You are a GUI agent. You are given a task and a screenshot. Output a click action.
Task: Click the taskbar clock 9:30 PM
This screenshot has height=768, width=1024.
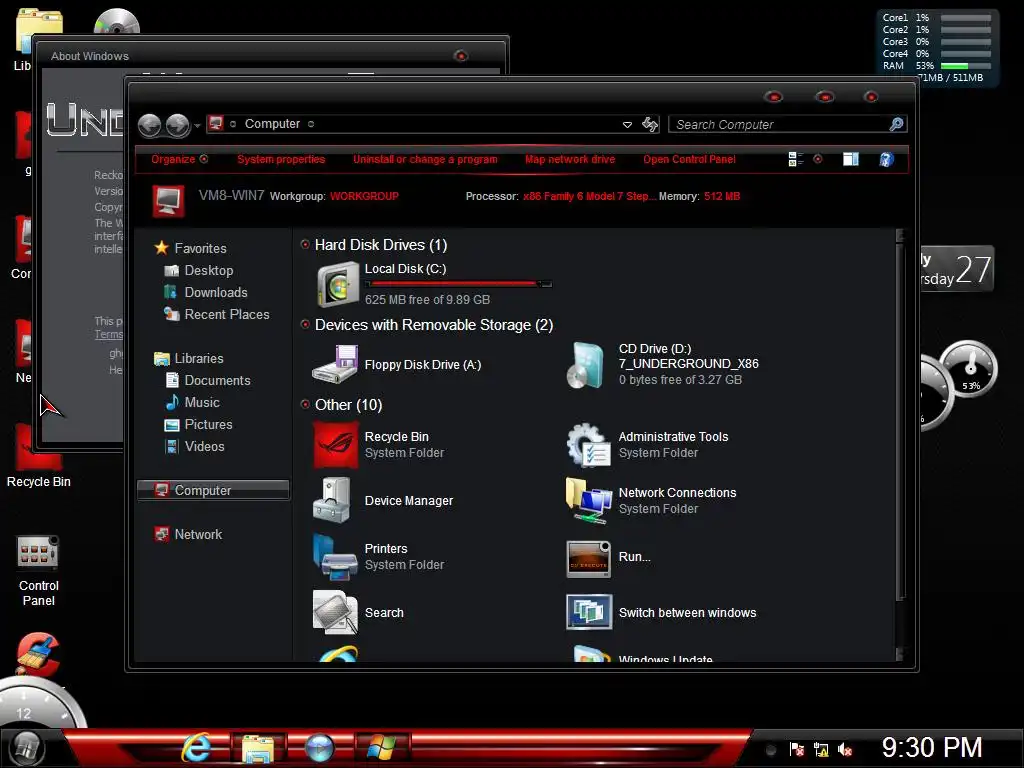[932, 748]
